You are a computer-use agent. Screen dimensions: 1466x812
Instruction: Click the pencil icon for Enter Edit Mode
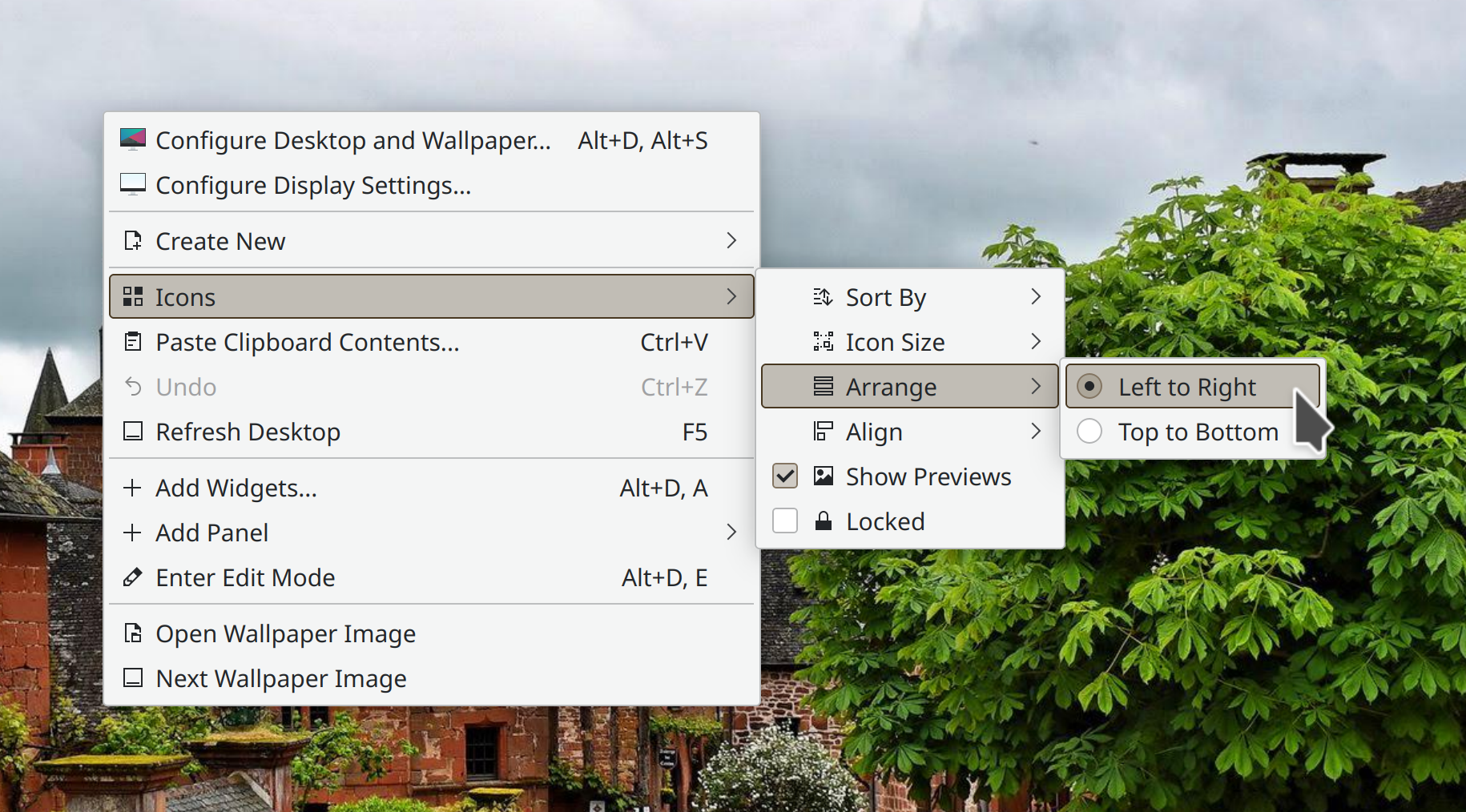133,577
